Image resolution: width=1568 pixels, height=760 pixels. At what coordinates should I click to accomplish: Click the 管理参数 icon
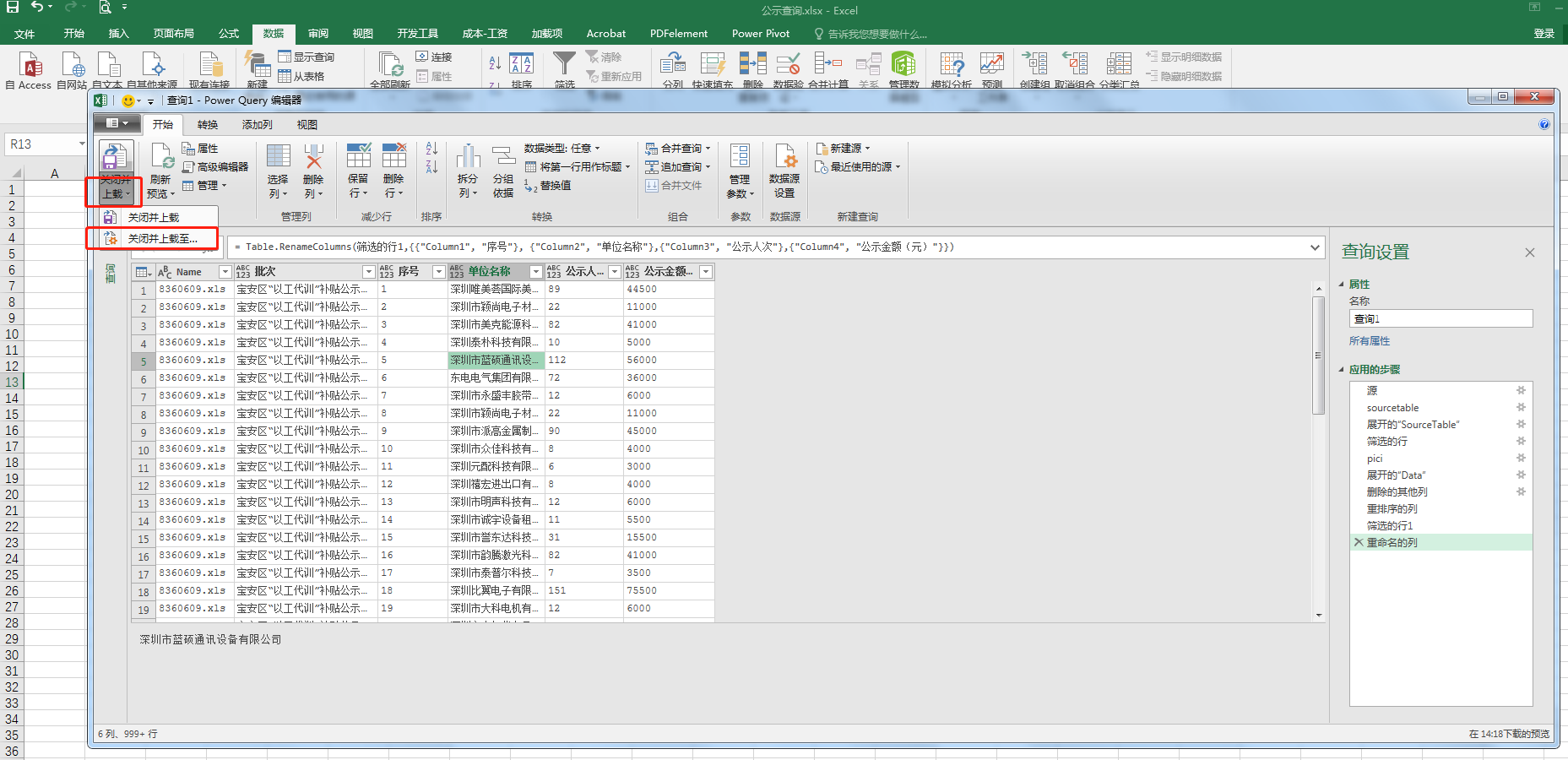(740, 156)
